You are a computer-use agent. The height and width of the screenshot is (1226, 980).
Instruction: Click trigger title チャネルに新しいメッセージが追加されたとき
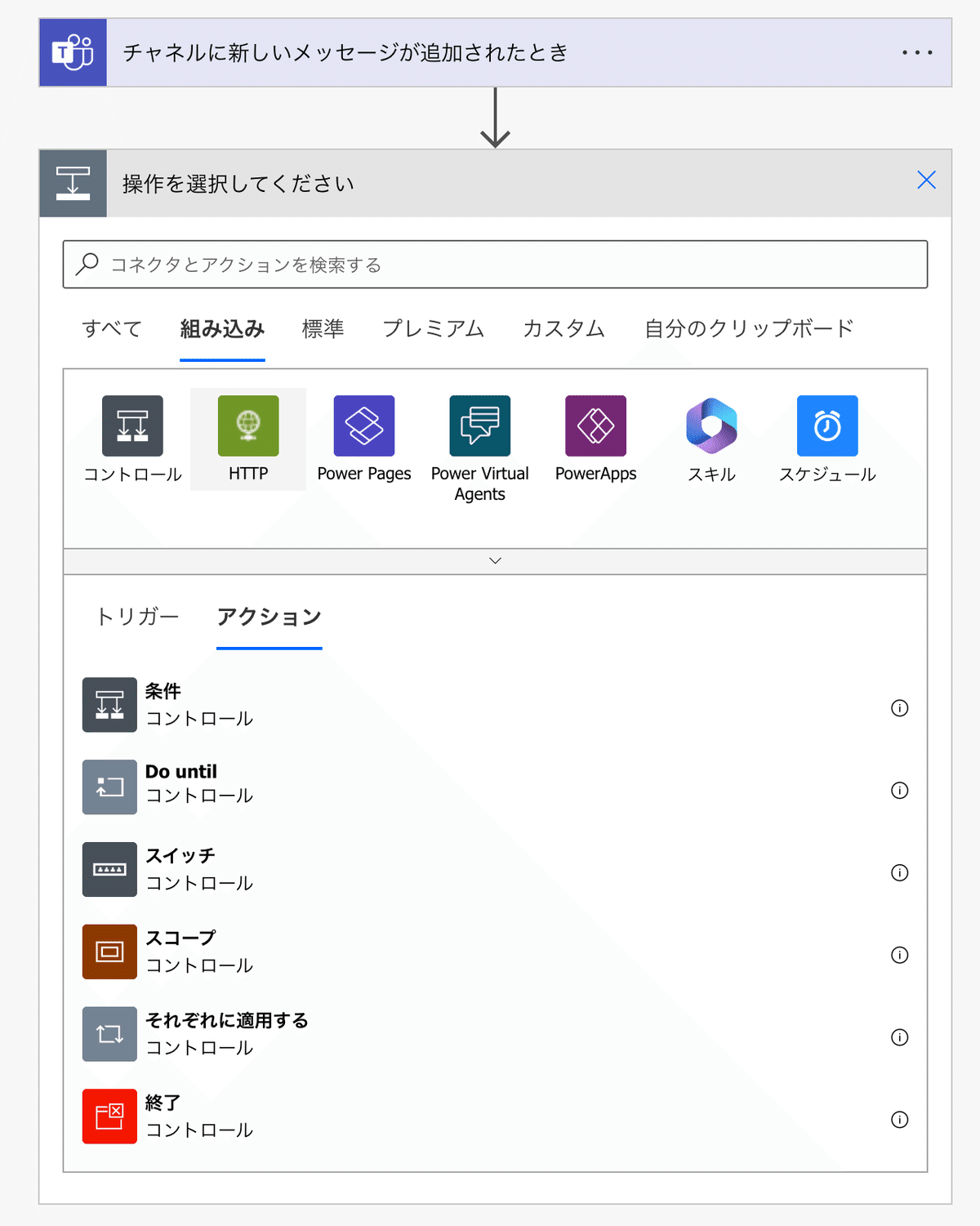click(345, 52)
